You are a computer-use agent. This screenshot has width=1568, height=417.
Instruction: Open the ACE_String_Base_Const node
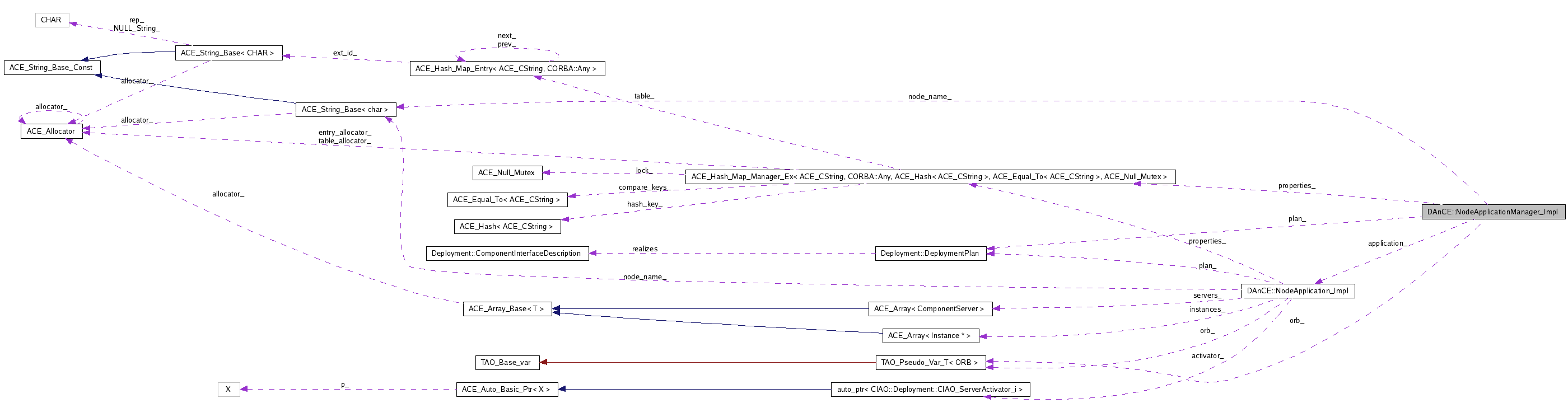pyautogui.click(x=52, y=68)
